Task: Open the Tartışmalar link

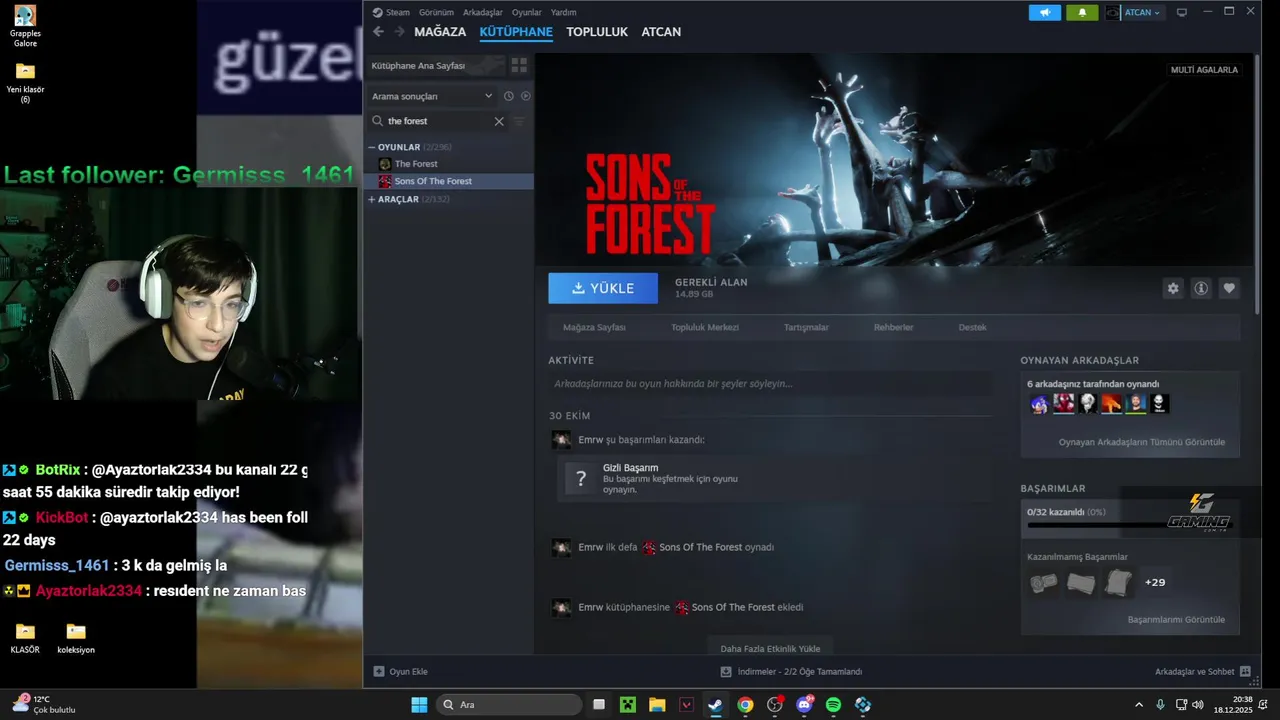Action: 806,327
